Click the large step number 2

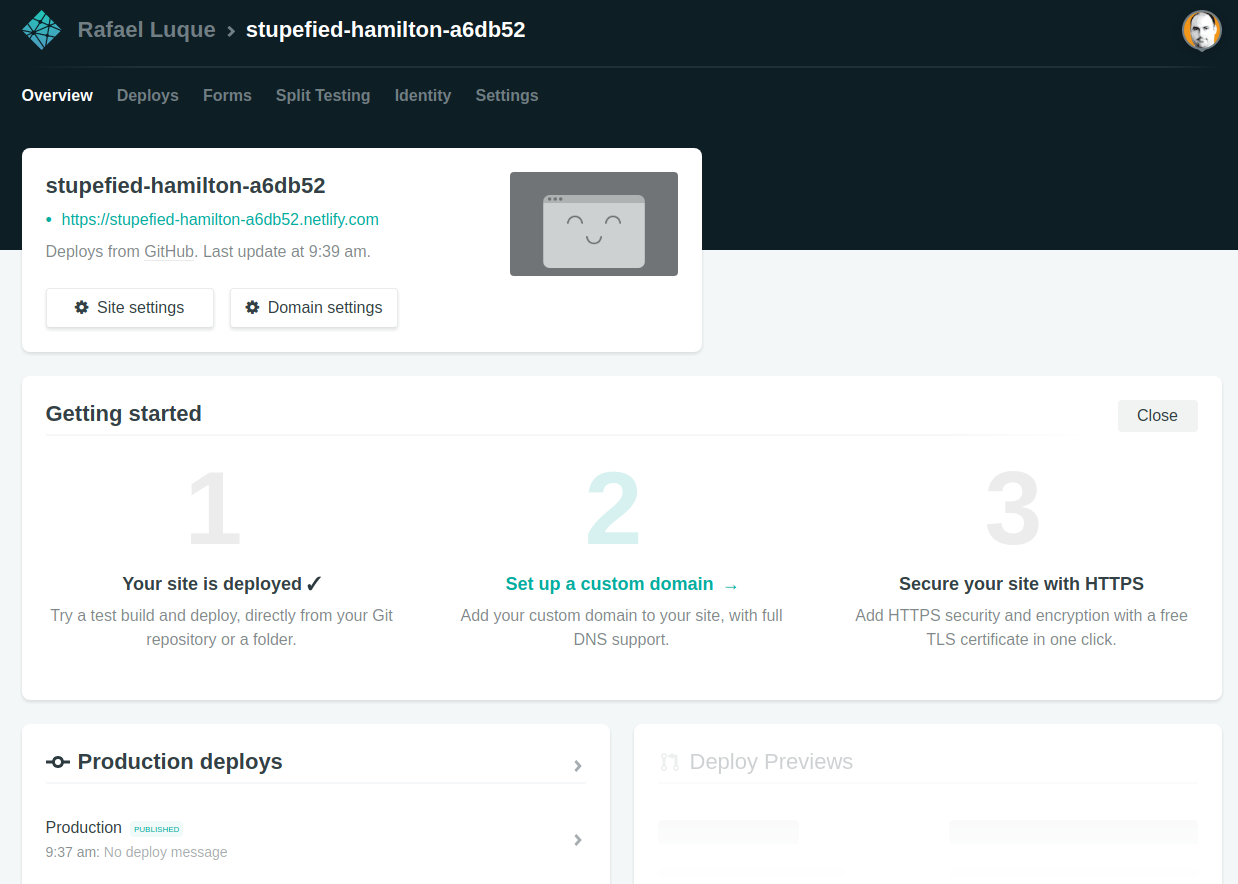(612, 509)
